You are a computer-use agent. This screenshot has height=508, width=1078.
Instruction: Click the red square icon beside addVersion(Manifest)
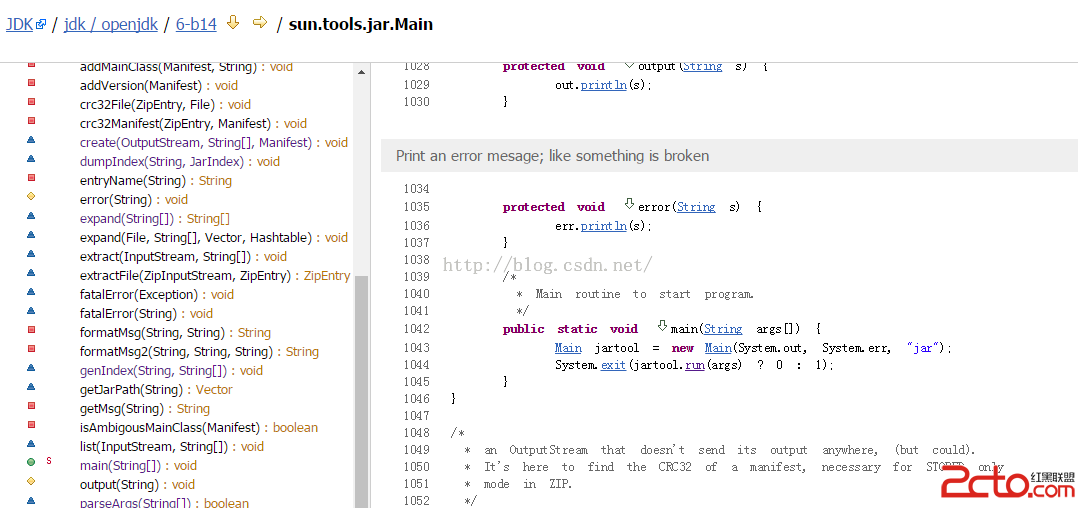[x=31, y=84]
